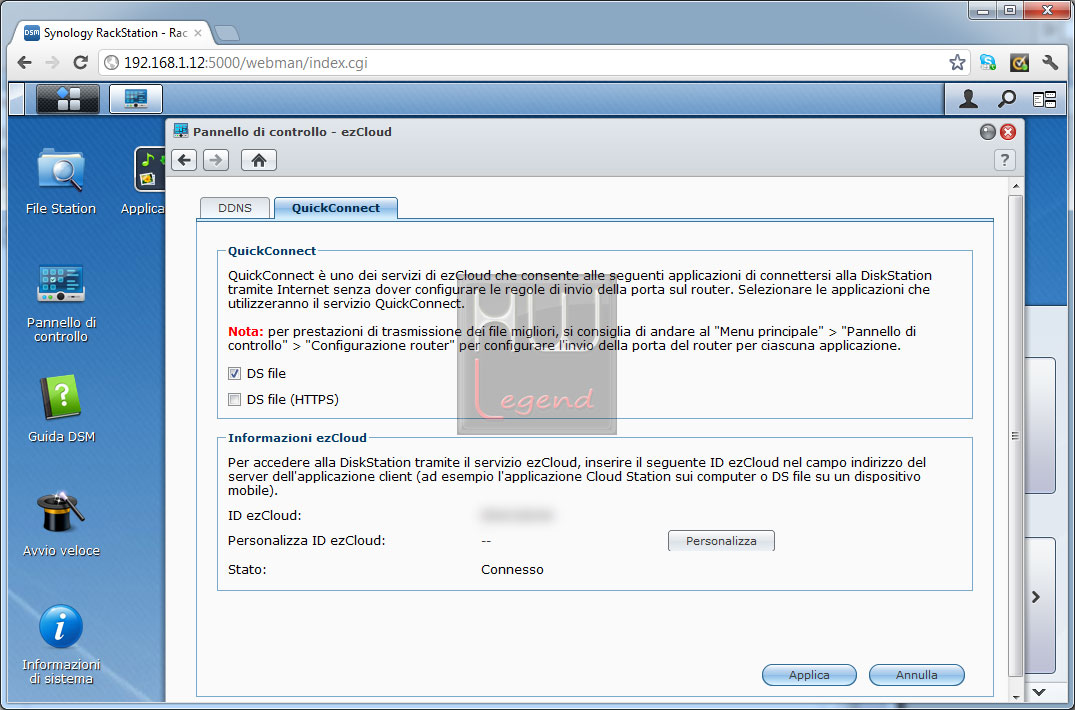1075x710 pixels.
Task: Expand the right-side desktop panel arrow
Action: point(1036,597)
